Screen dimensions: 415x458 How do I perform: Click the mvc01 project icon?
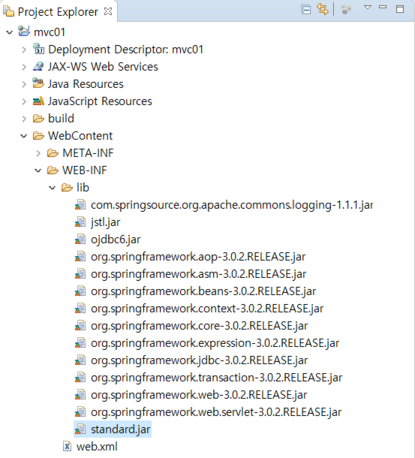coord(24,31)
